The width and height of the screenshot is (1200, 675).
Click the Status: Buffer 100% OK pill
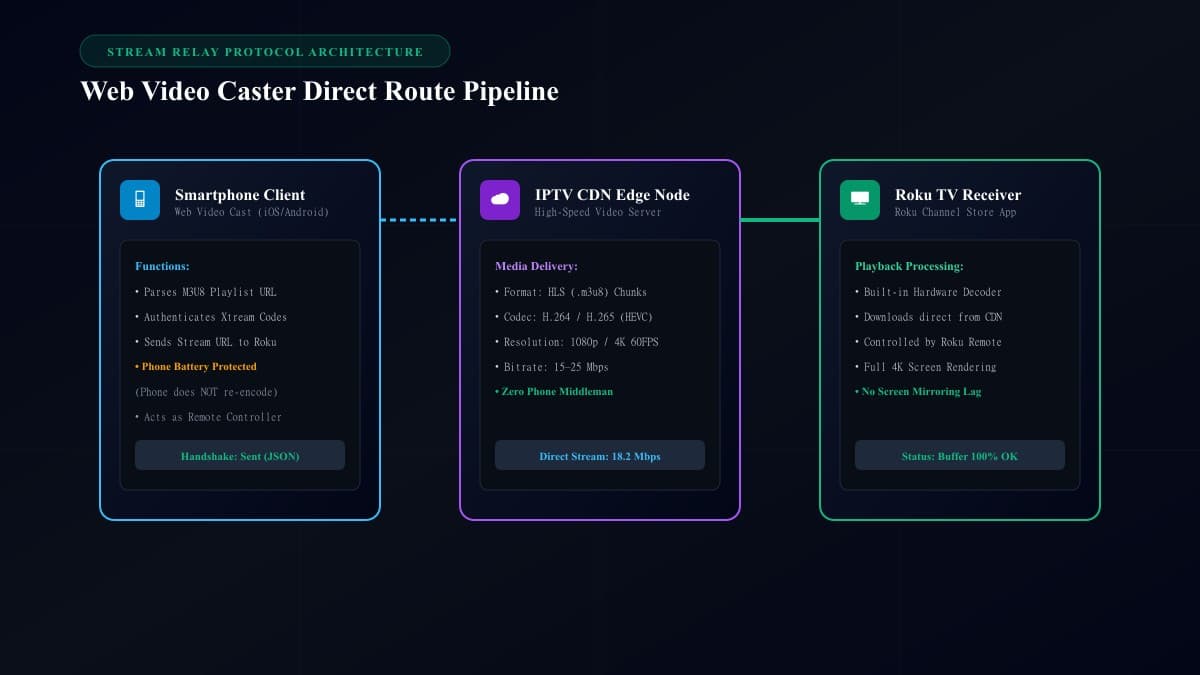tap(960, 455)
